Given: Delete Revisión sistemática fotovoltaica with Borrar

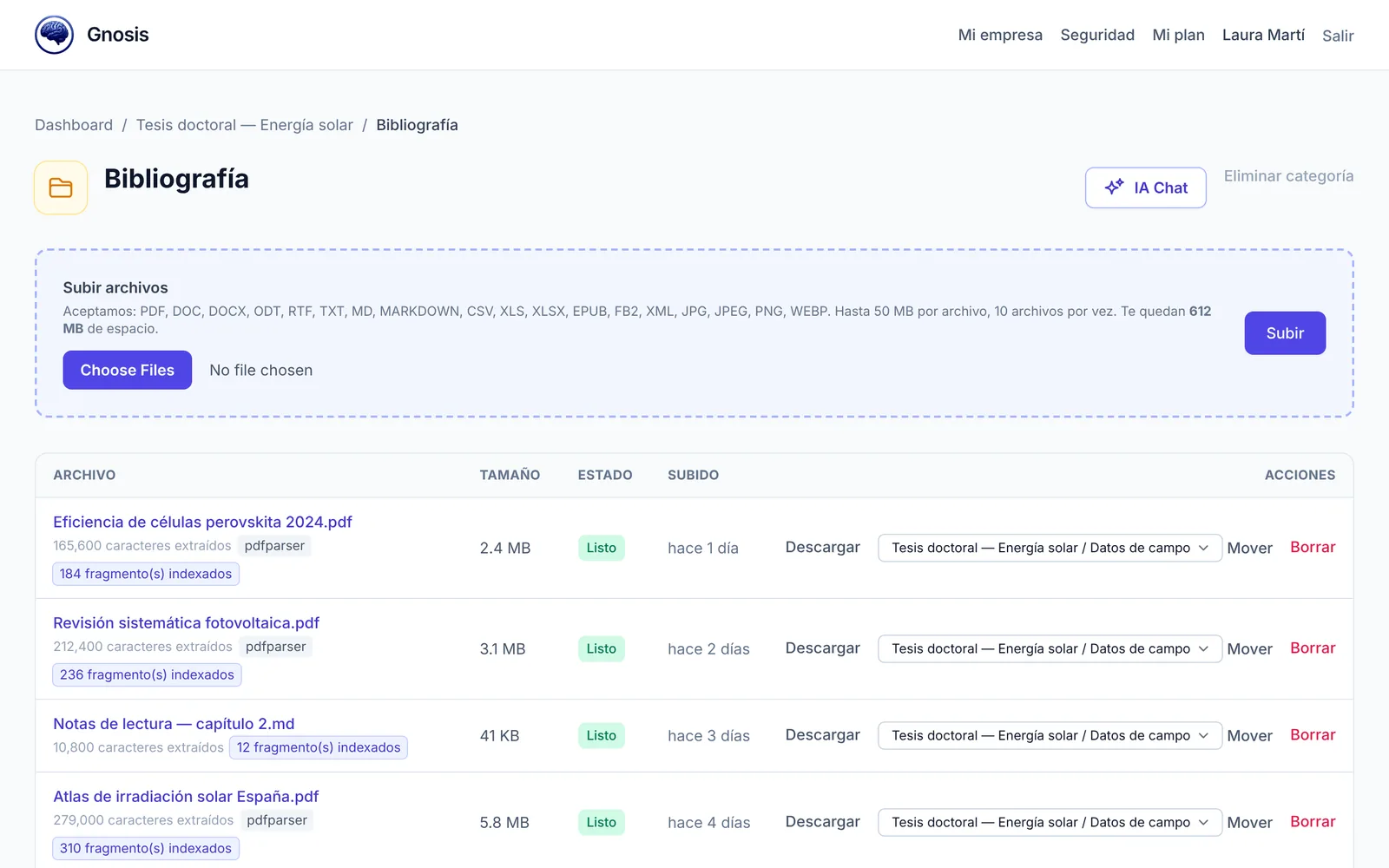Looking at the screenshot, I should tap(1313, 648).
